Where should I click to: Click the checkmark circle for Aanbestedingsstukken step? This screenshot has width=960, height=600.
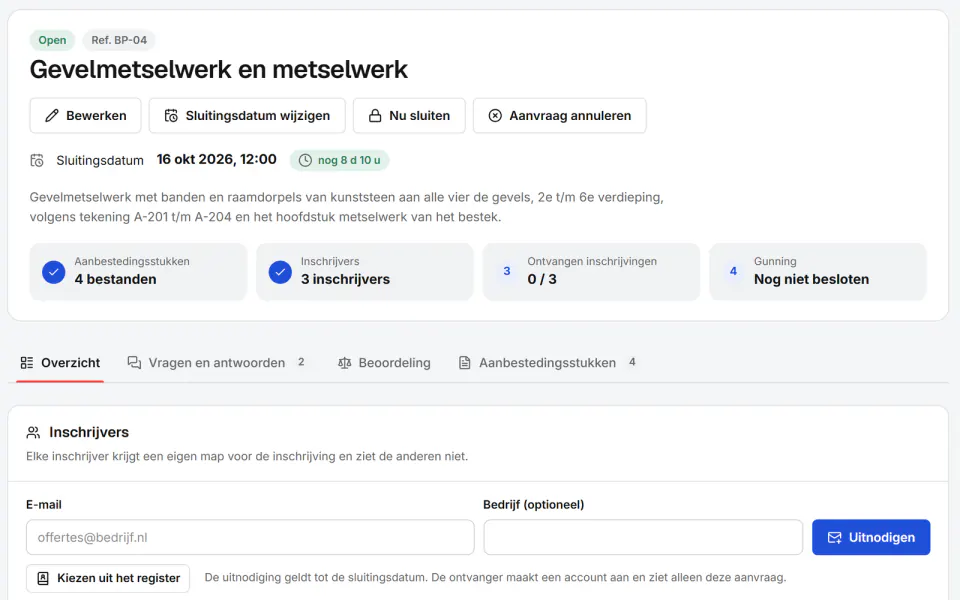(x=54, y=271)
